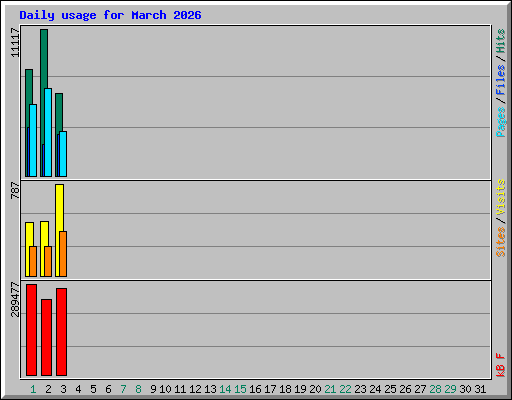The height and width of the screenshot is (400, 512).
Task: Click day 13 on the x-axis
Action: pos(210,389)
